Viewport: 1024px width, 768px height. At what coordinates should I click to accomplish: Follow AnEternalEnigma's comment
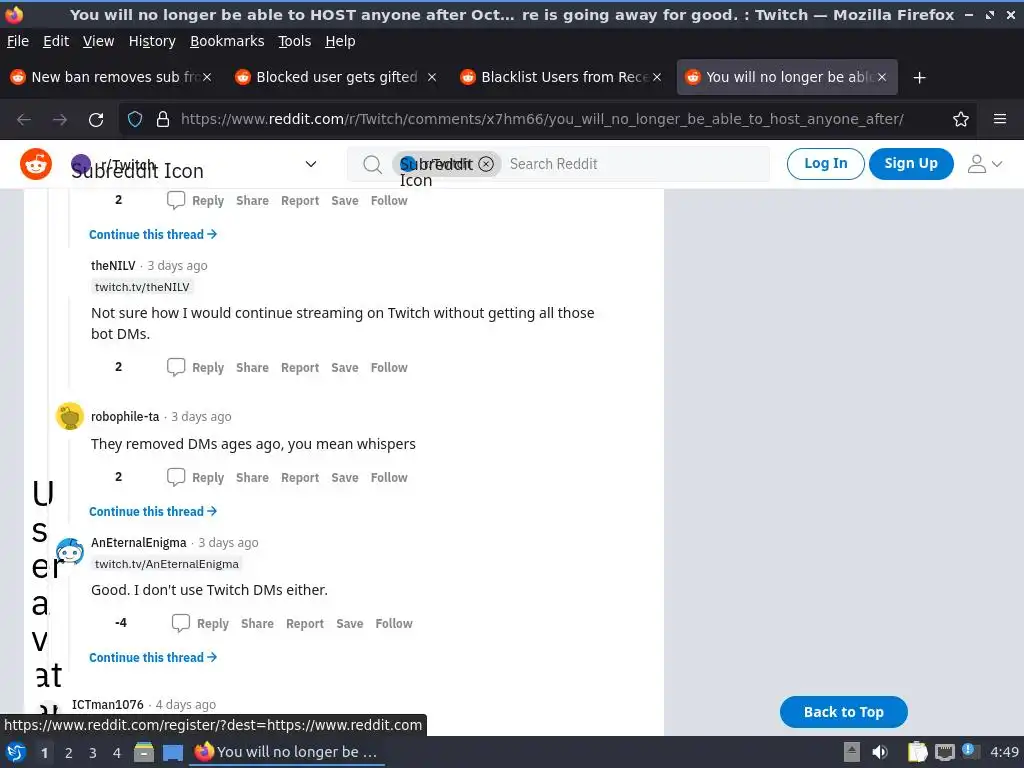[394, 624]
